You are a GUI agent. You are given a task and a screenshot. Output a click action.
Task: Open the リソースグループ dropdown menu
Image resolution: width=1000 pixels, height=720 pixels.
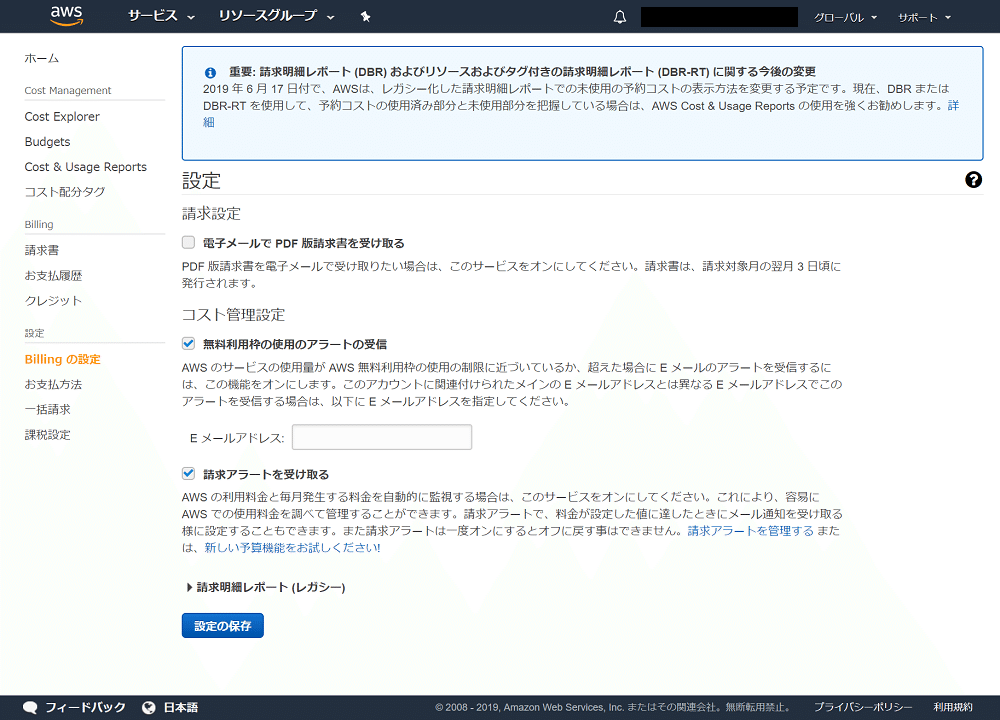point(276,16)
